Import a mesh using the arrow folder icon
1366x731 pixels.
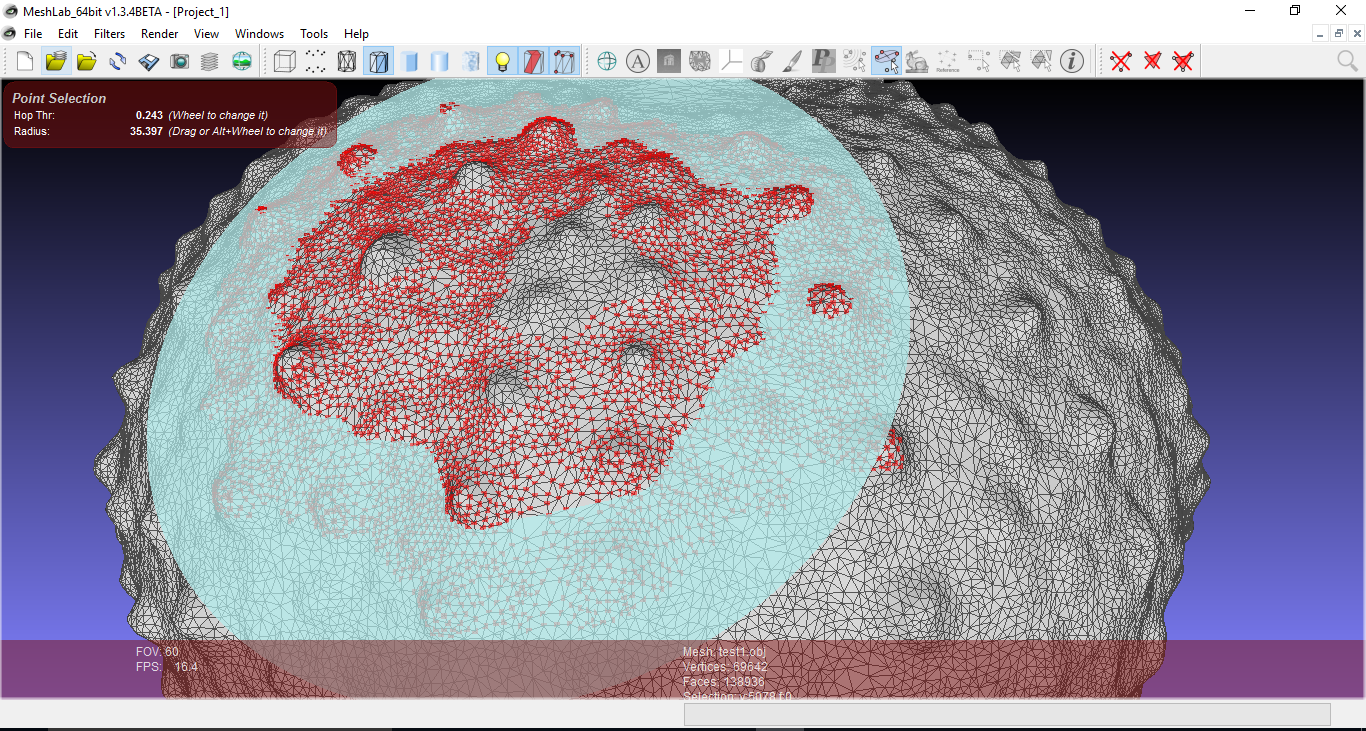[87, 61]
